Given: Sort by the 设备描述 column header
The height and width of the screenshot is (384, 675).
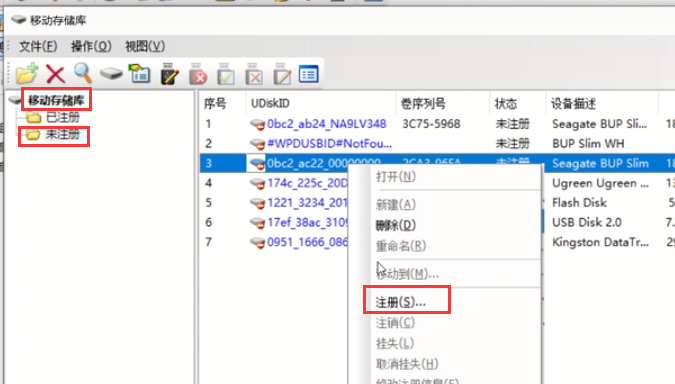Looking at the screenshot, I should 573,103.
